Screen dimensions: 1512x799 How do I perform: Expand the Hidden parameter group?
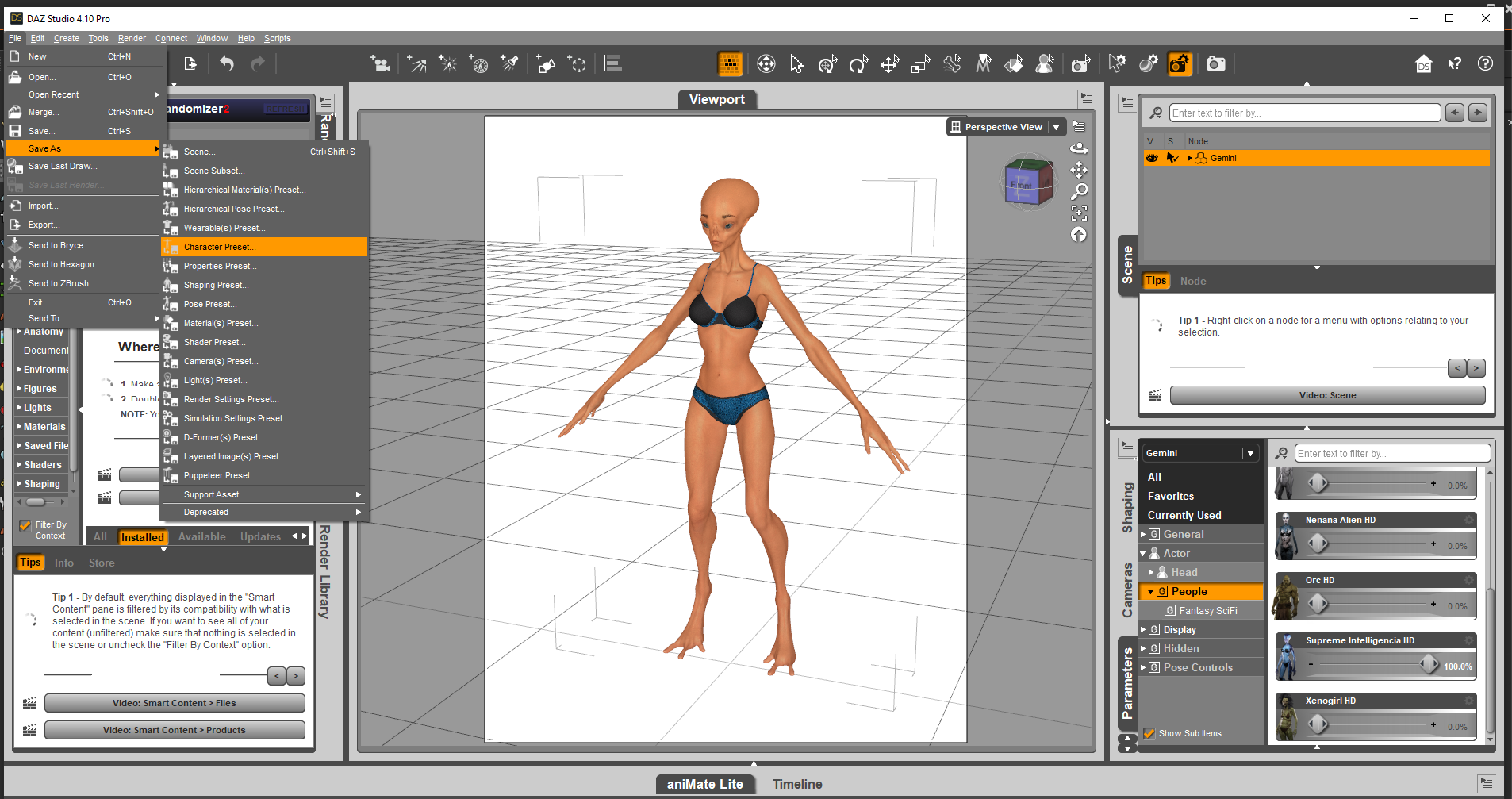tap(1143, 649)
